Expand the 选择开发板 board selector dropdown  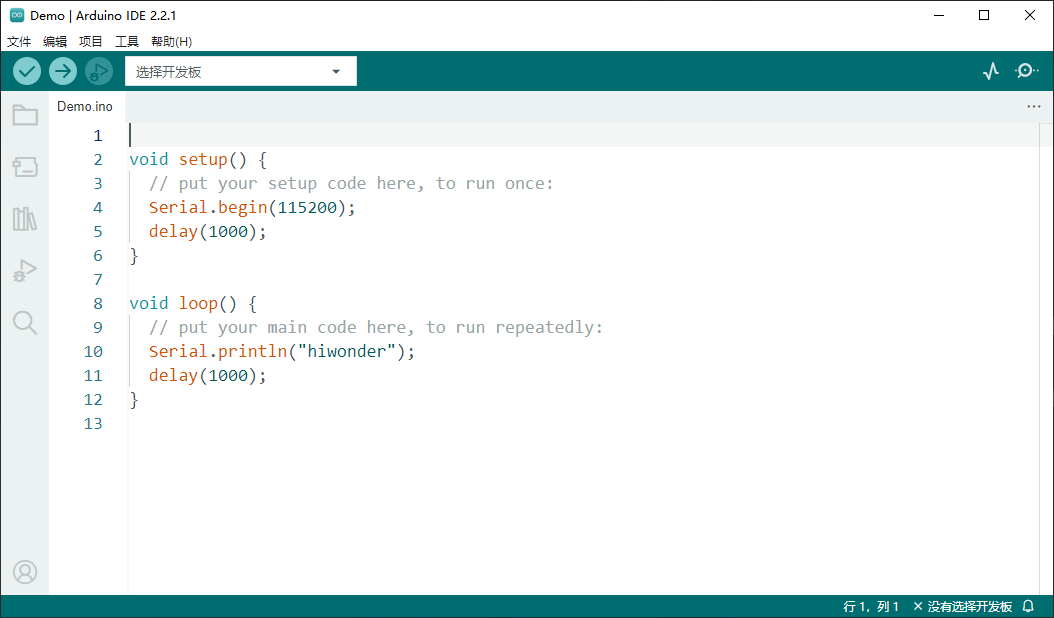[x=240, y=72]
